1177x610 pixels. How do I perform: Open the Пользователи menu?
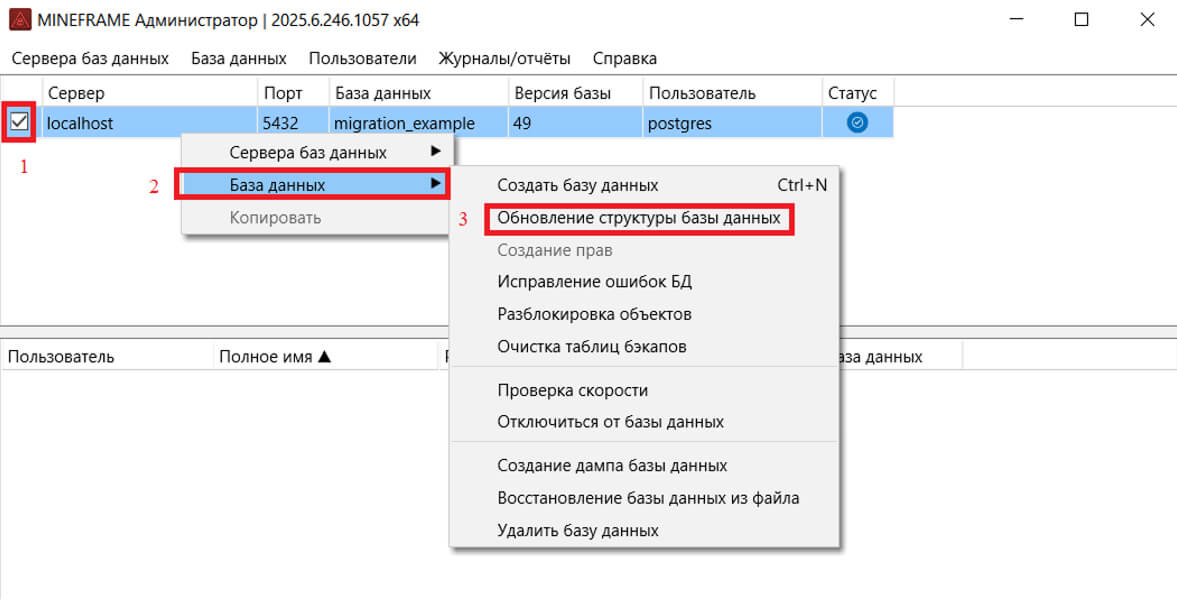click(363, 59)
